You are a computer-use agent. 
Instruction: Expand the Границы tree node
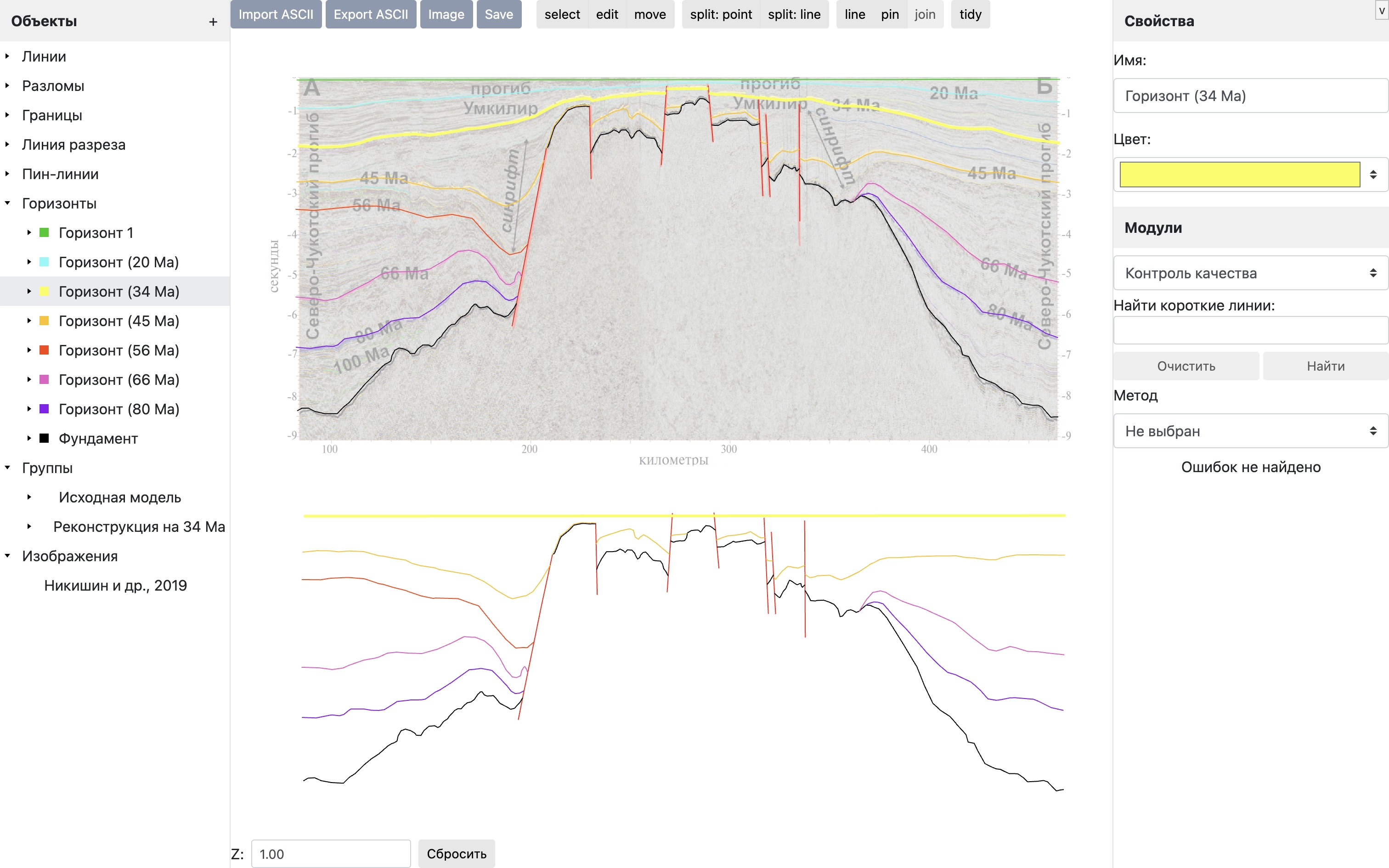pyautogui.click(x=7, y=115)
